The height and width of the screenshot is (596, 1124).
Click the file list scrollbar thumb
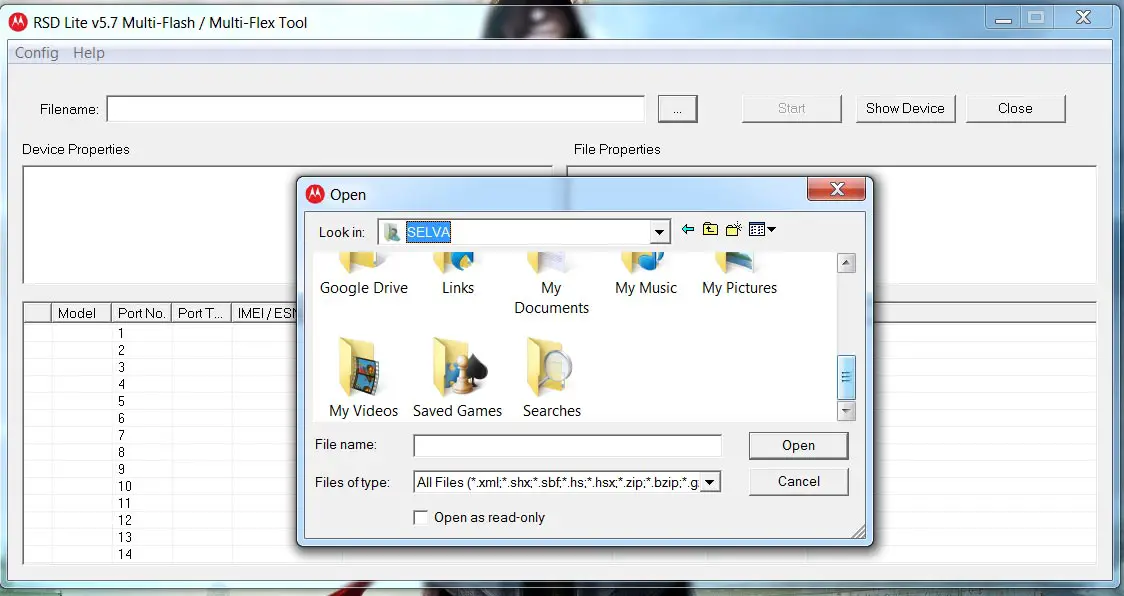pos(846,377)
